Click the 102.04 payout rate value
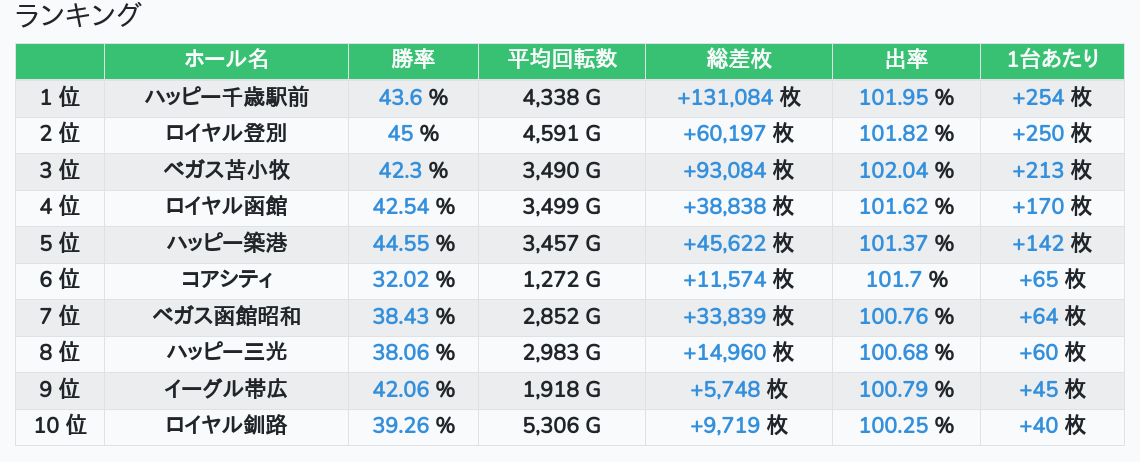The width and height of the screenshot is (1140, 462). pos(894,171)
